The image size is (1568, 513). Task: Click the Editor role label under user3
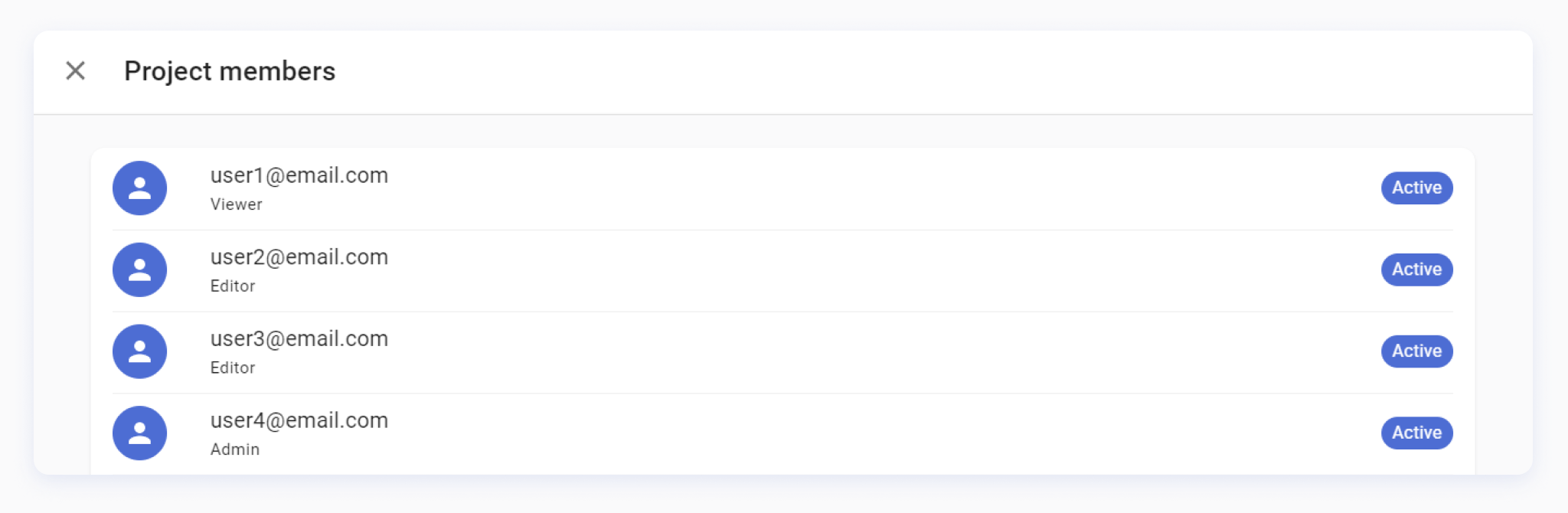233,368
